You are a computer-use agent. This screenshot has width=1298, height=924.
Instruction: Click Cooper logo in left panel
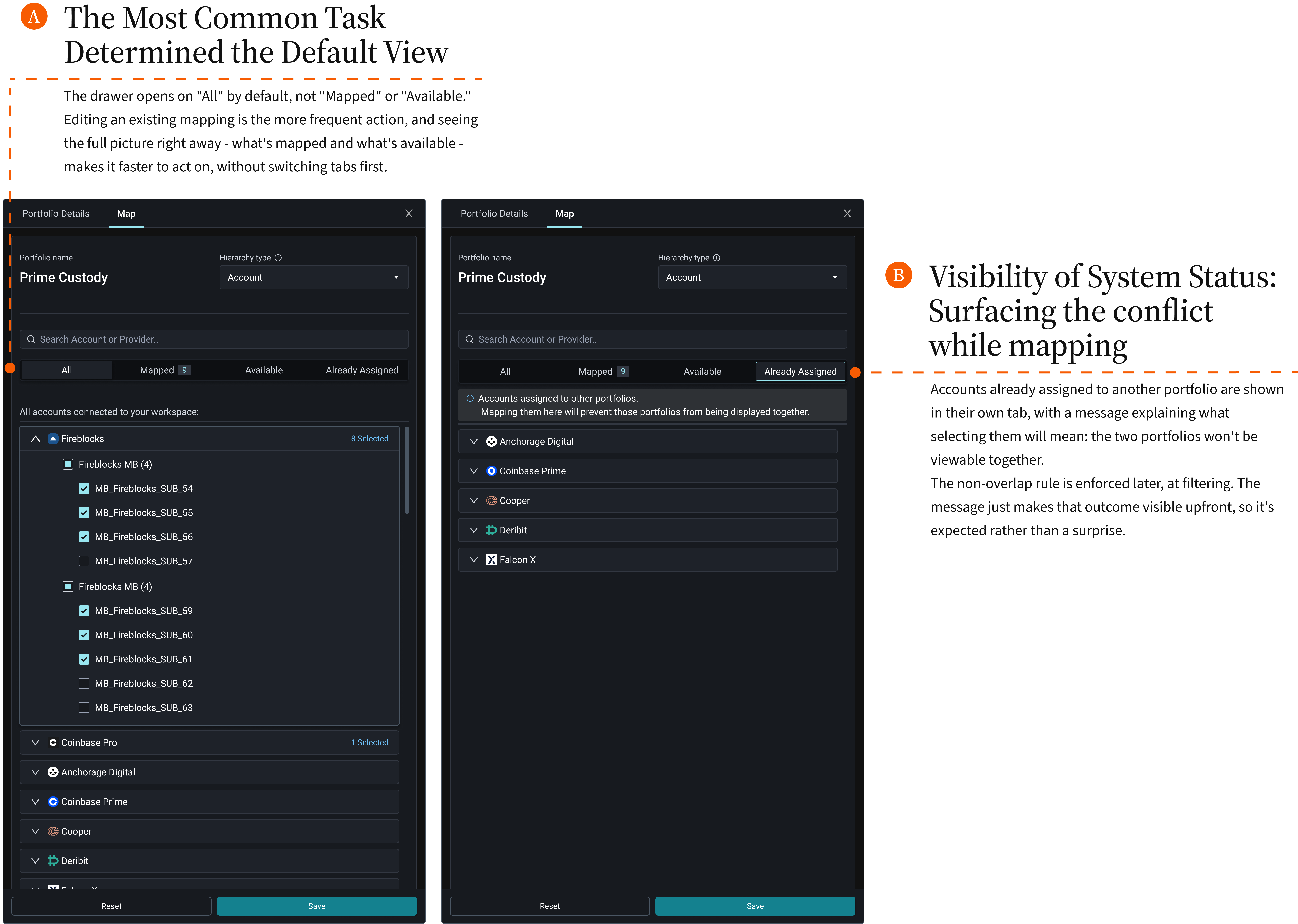[x=53, y=831]
